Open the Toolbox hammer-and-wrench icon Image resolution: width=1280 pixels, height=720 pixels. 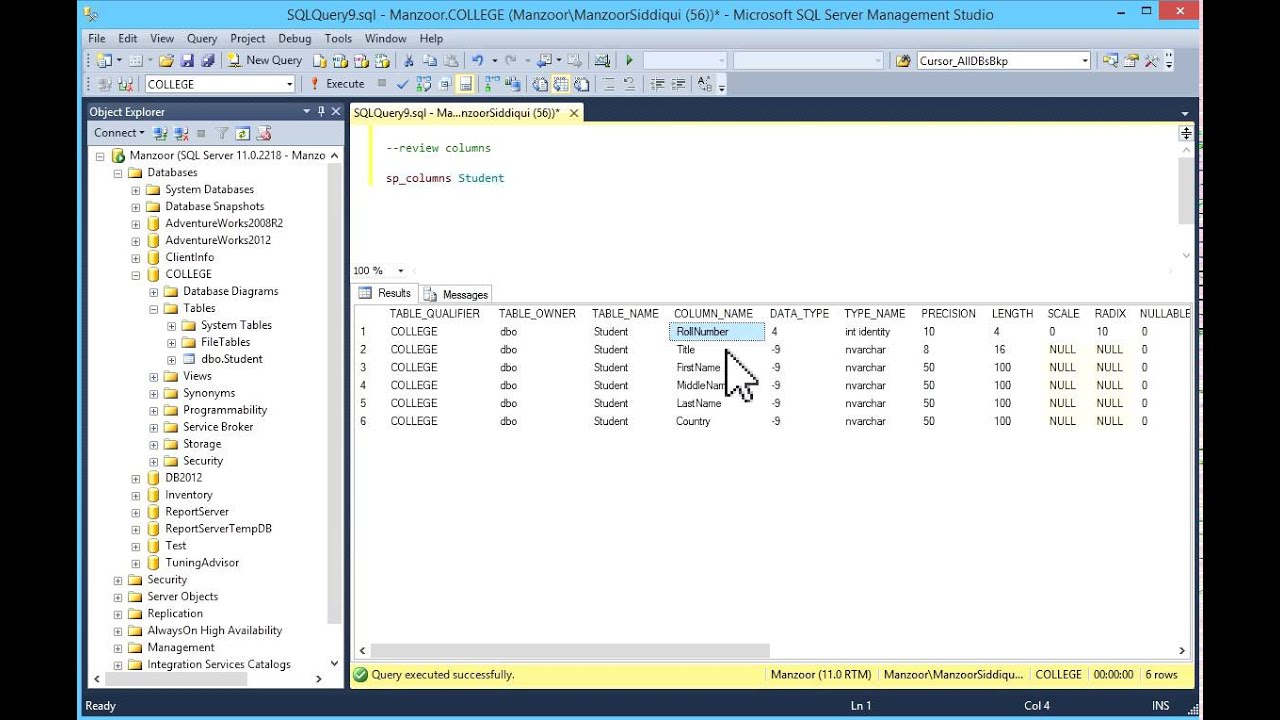click(1151, 61)
